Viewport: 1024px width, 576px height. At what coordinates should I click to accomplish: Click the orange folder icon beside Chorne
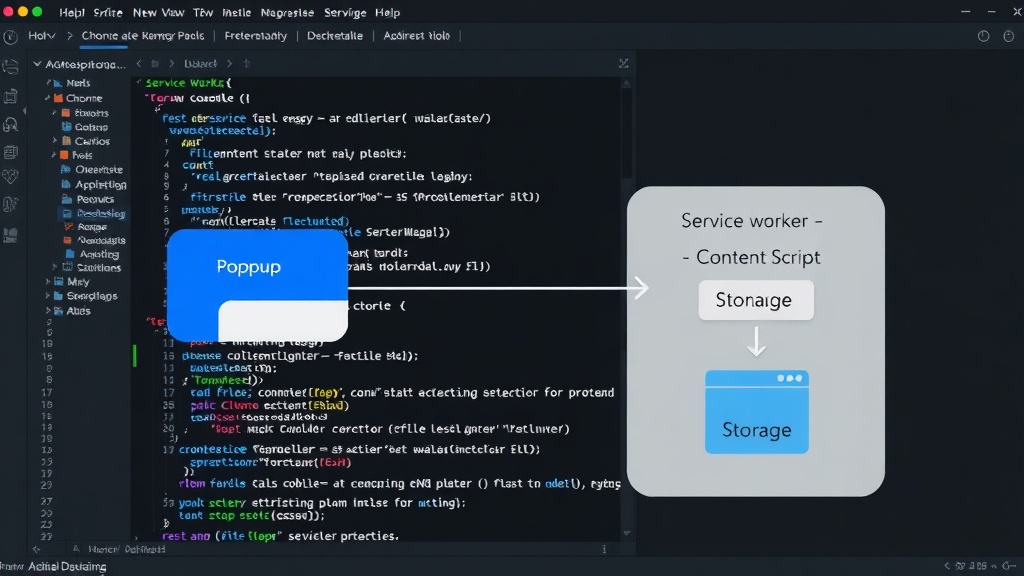pos(58,98)
